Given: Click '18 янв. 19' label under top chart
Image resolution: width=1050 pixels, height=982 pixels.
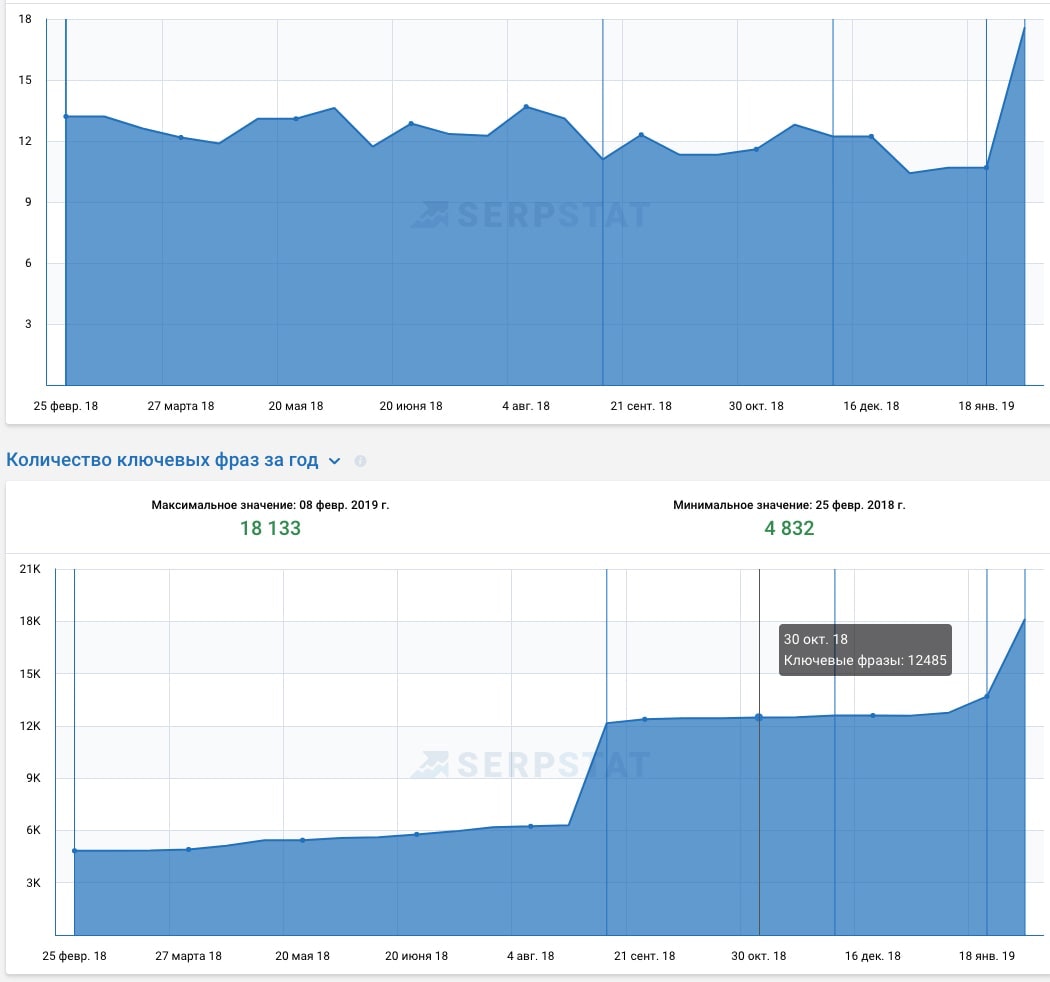Looking at the screenshot, I should click(985, 406).
